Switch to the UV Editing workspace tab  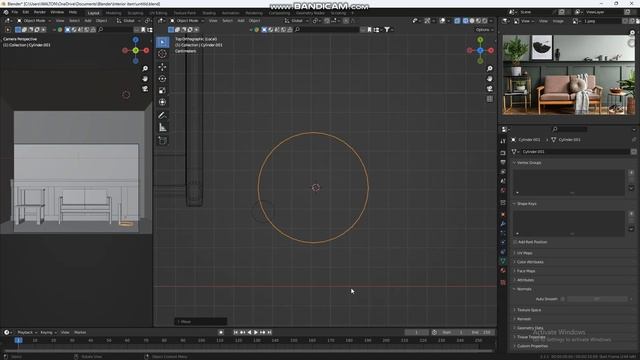tap(158, 13)
